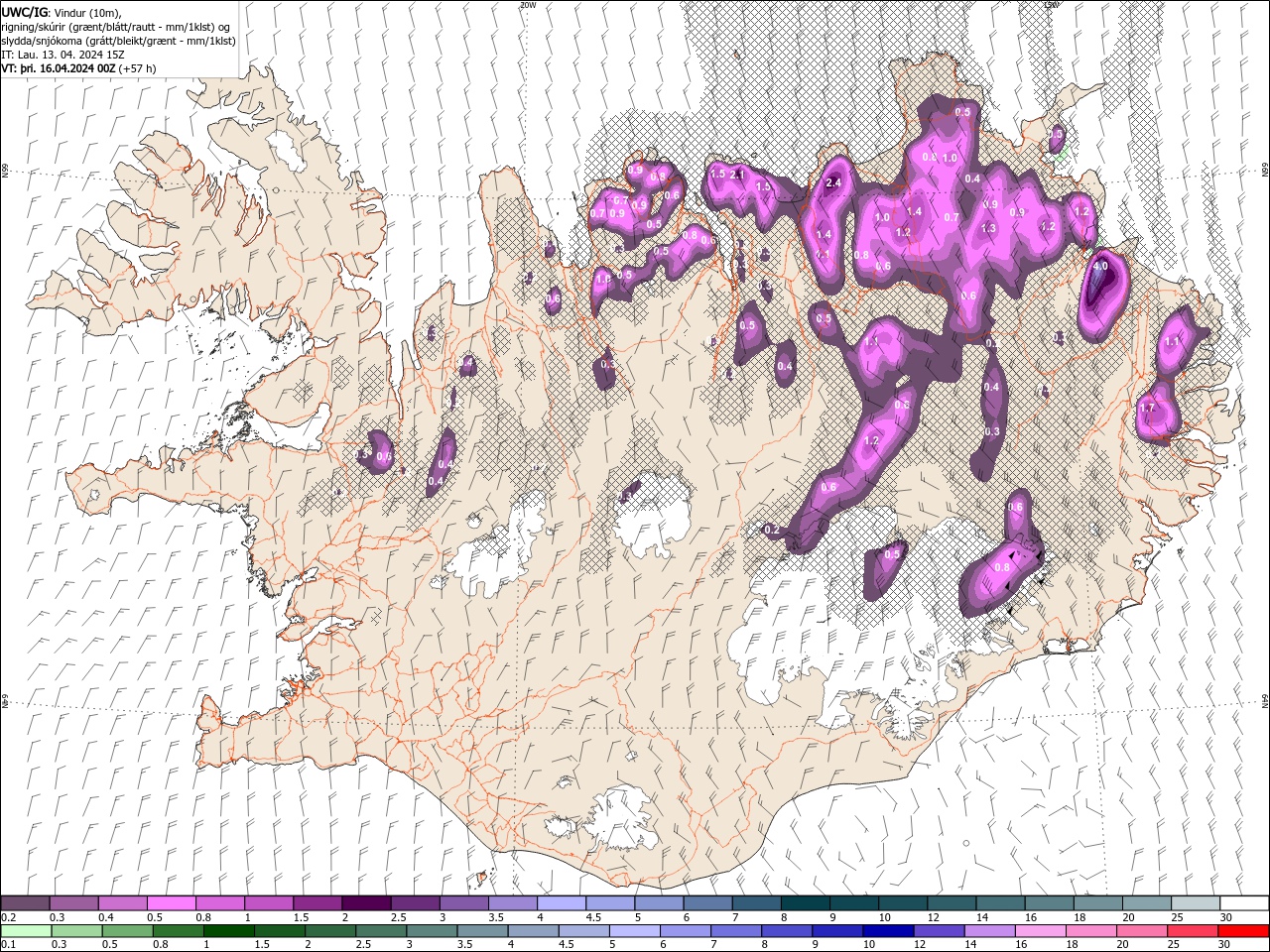Click the 20W longitude label at the top edge
Image resolution: width=1270 pixels, height=952 pixels.
(x=527, y=4)
